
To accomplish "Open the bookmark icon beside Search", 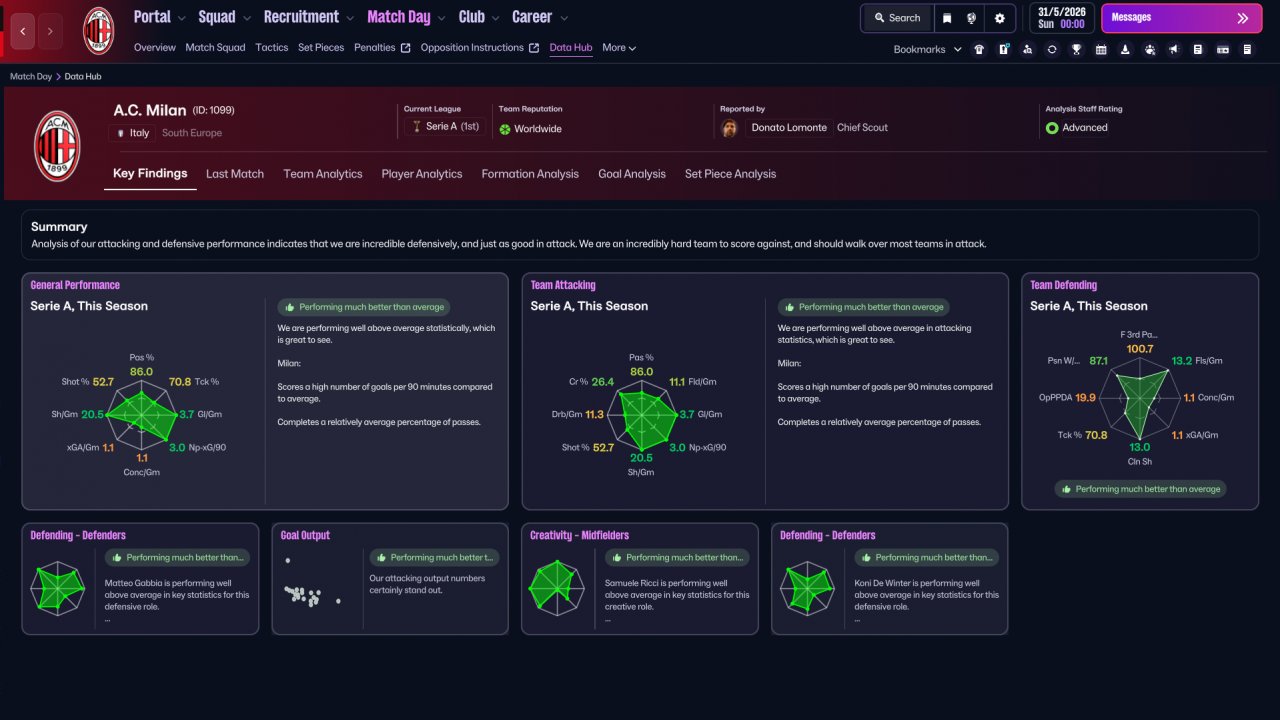I will (x=947, y=18).
